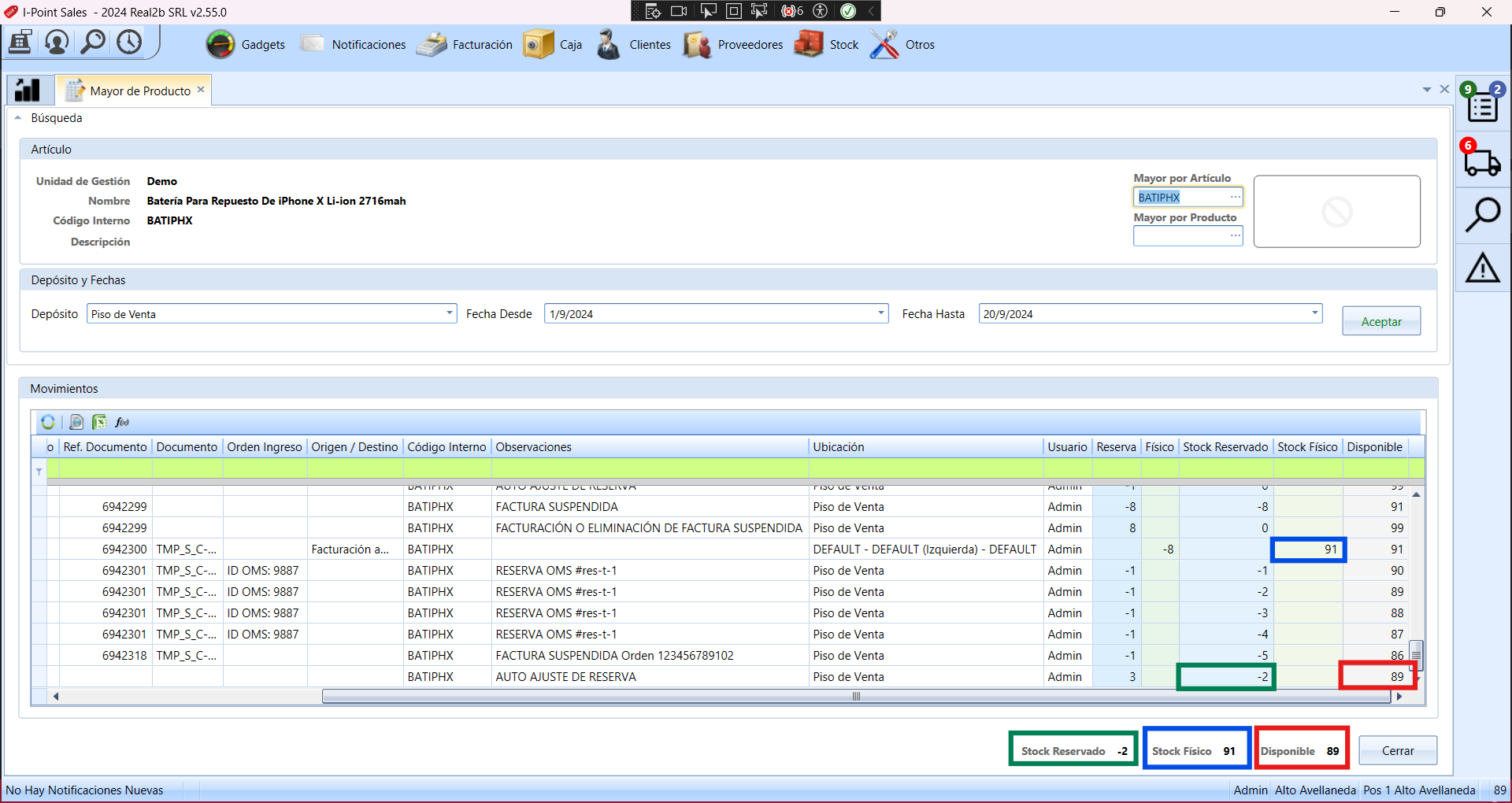Image resolution: width=1512 pixels, height=803 pixels.
Task: Open the tab list dropdown arrow
Action: pyautogui.click(x=1427, y=90)
